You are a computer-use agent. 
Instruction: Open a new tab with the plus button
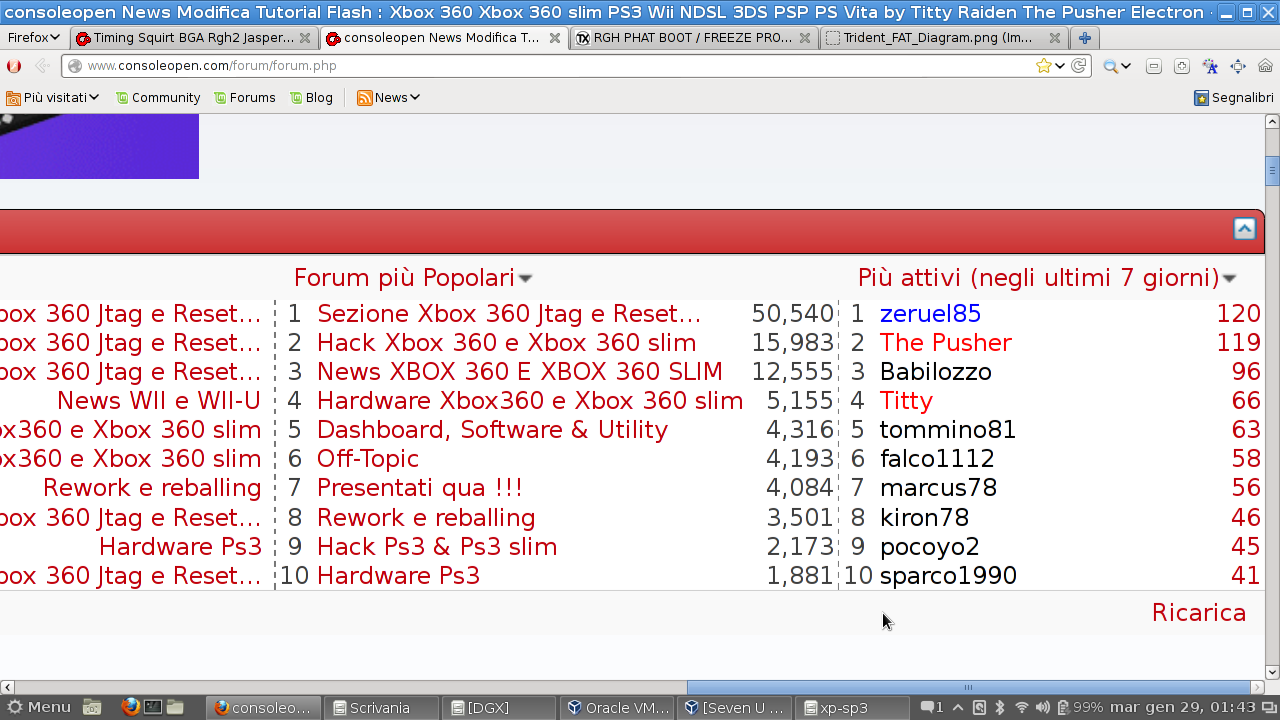(x=1084, y=38)
